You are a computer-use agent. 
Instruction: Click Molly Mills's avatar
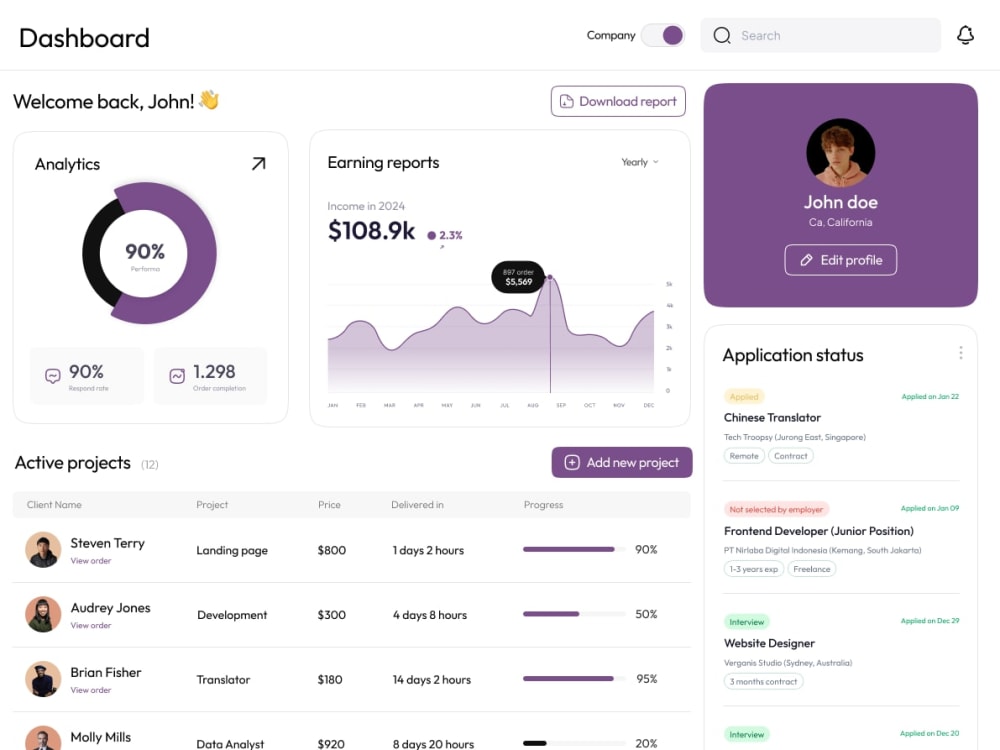point(43,739)
